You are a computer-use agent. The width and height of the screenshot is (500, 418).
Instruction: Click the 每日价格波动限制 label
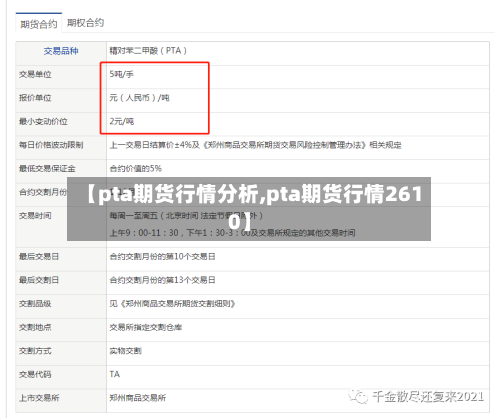coord(51,145)
